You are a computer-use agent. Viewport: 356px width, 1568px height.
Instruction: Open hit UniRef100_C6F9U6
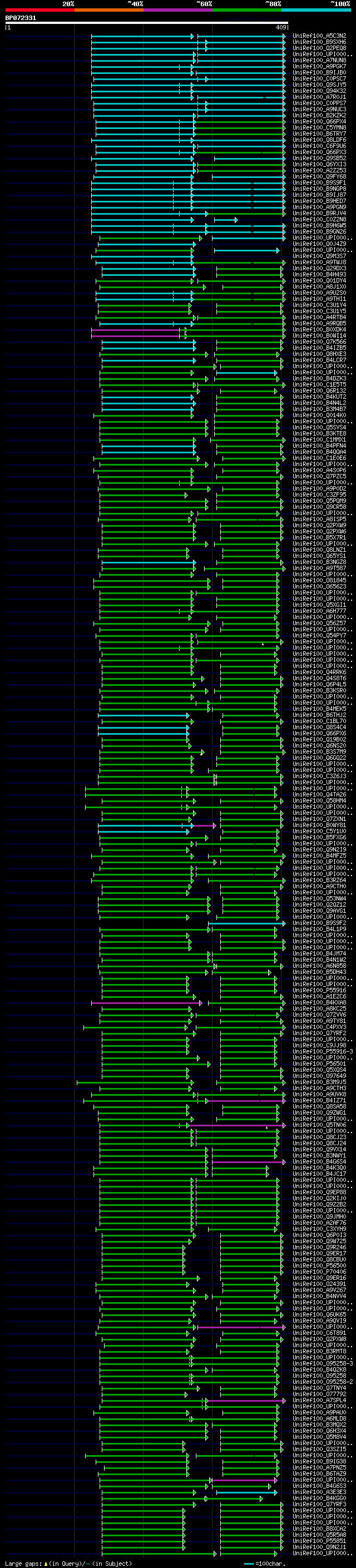pyautogui.click(x=319, y=146)
